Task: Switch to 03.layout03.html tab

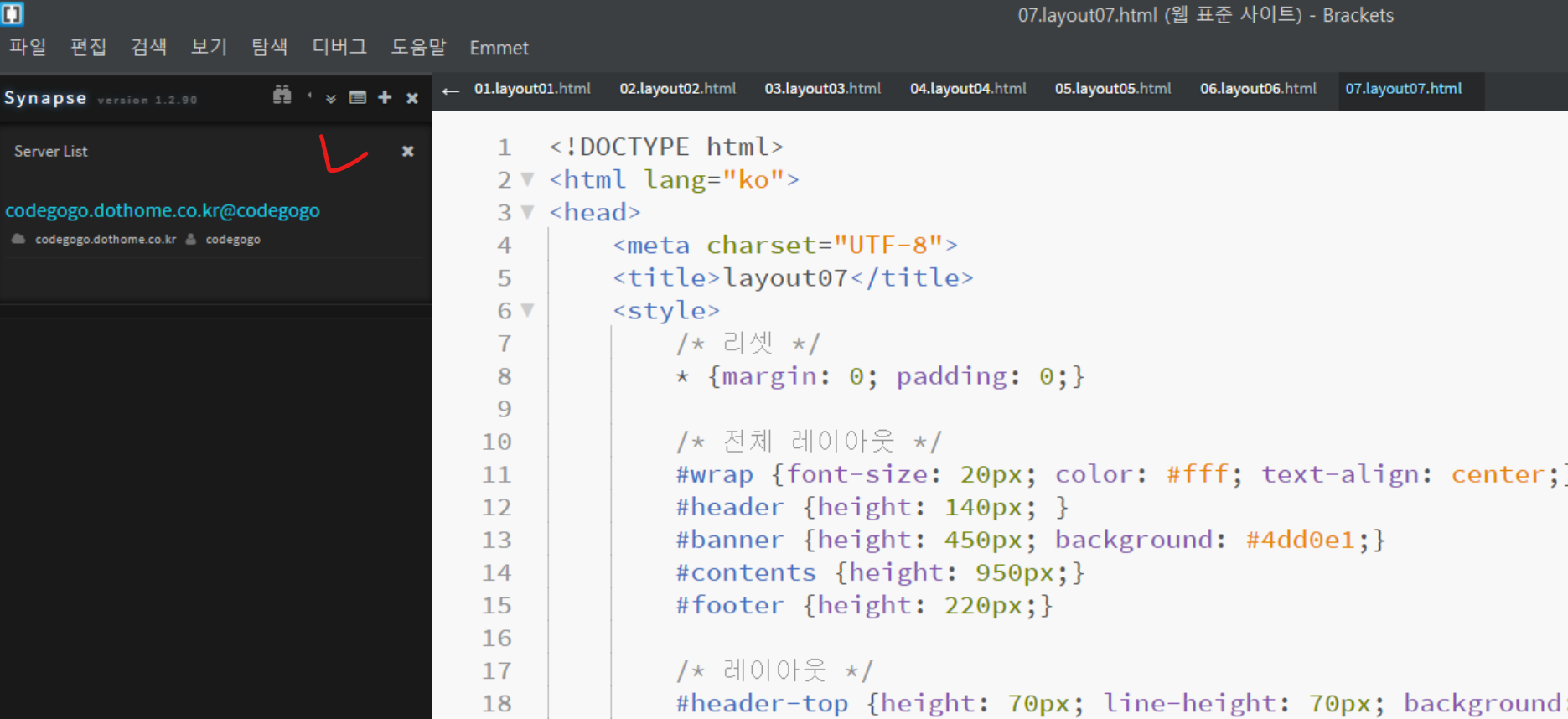Action: pyautogui.click(x=823, y=89)
